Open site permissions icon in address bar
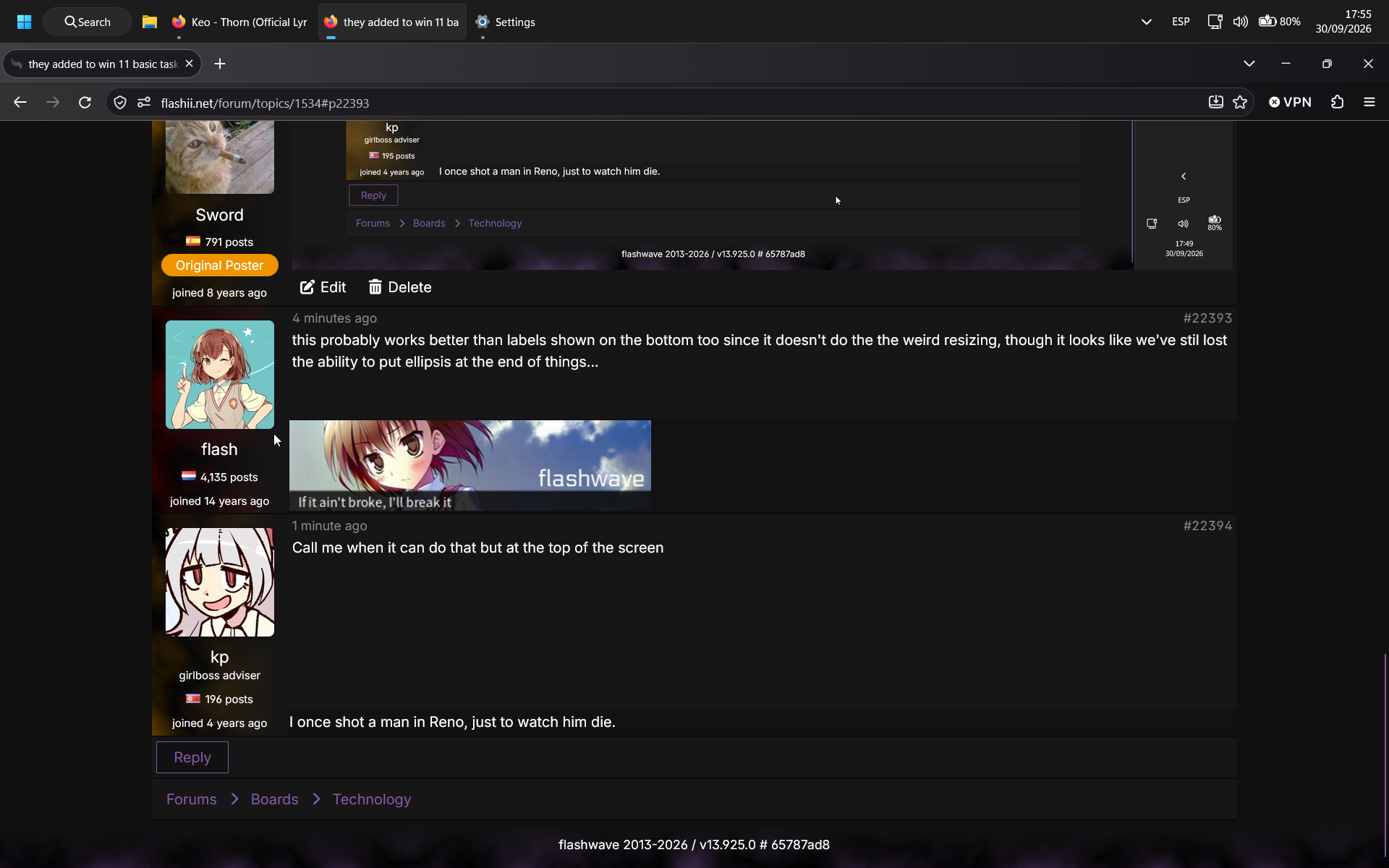The image size is (1389, 868). pyautogui.click(x=144, y=103)
